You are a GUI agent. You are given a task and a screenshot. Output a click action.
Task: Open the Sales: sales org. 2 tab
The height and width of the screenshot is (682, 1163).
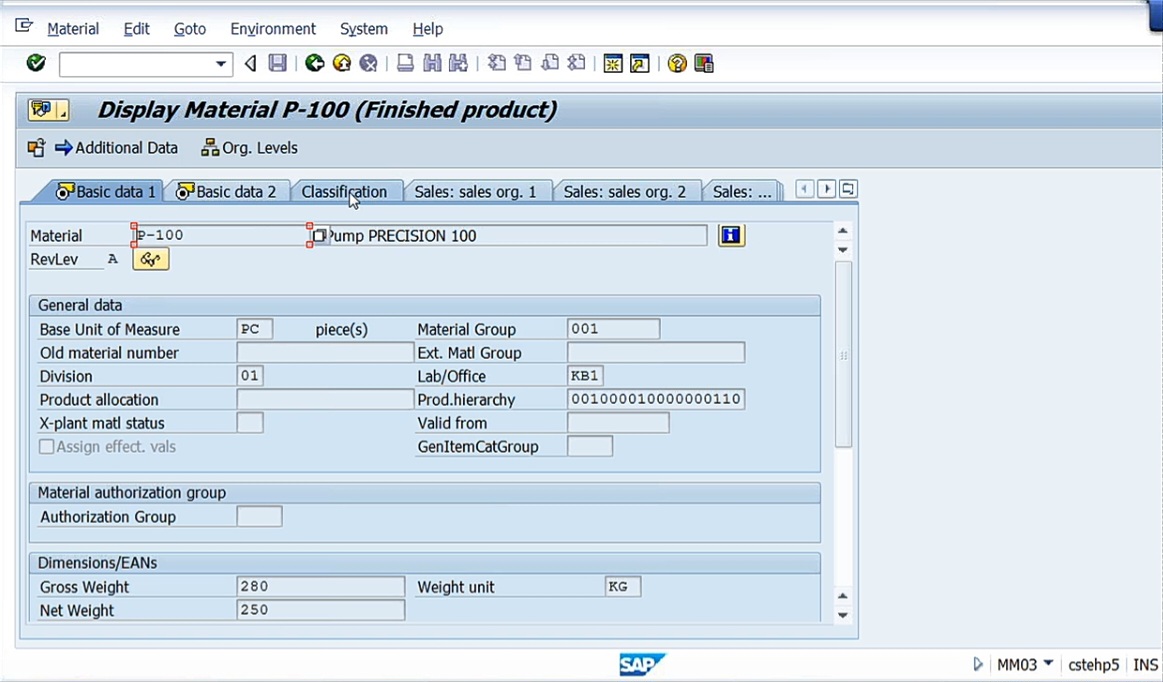pyautogui.click(x=625, y=191)
